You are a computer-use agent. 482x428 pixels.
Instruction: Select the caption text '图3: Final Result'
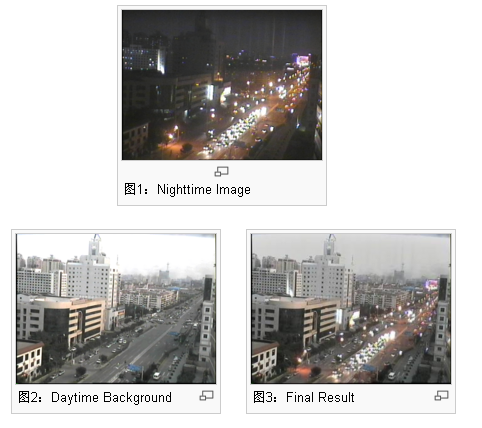[x=304, y=397]
